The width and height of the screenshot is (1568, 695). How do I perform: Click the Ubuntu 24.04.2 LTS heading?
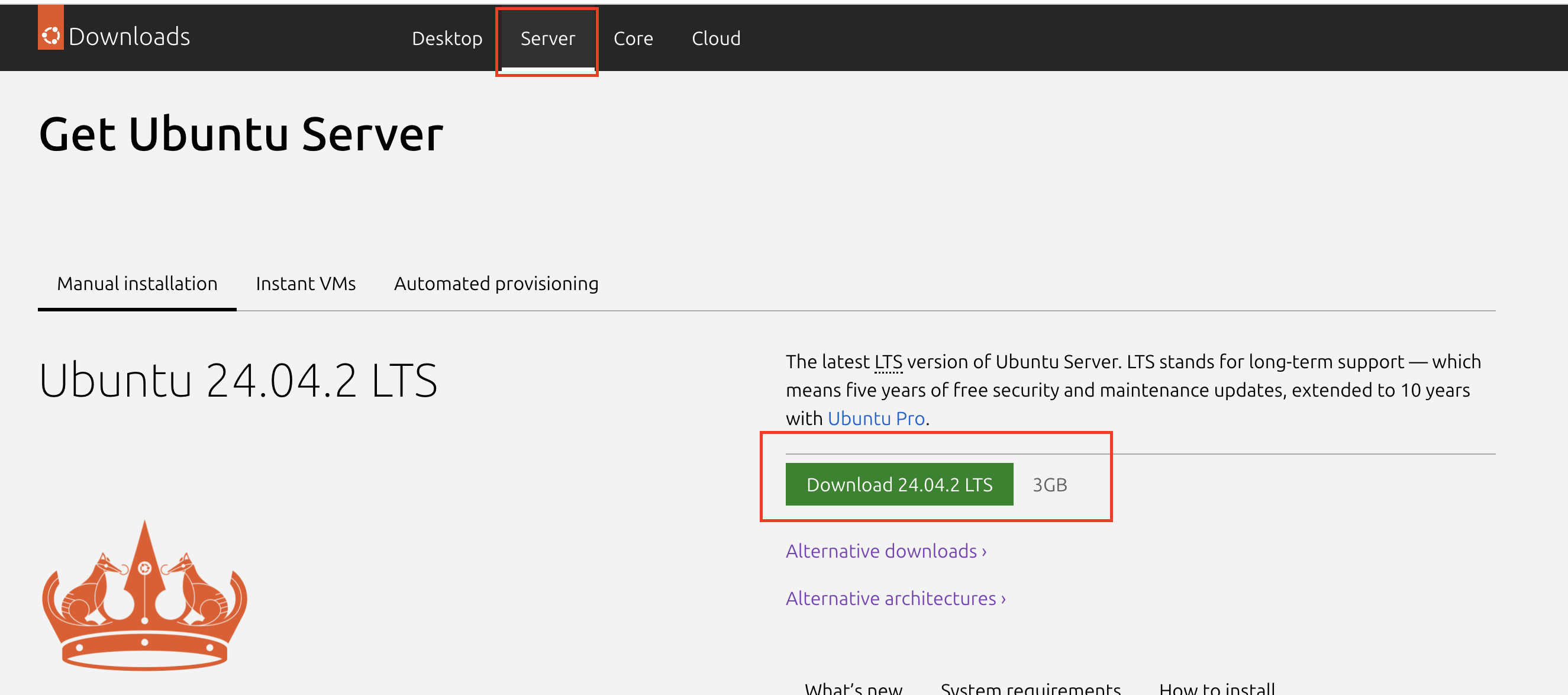(238, 380)
